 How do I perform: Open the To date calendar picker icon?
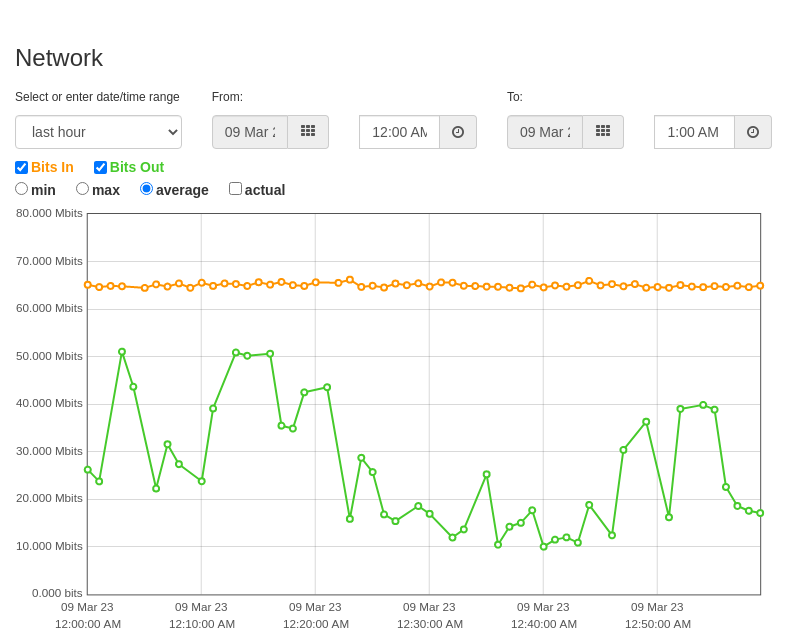point(603,132)
